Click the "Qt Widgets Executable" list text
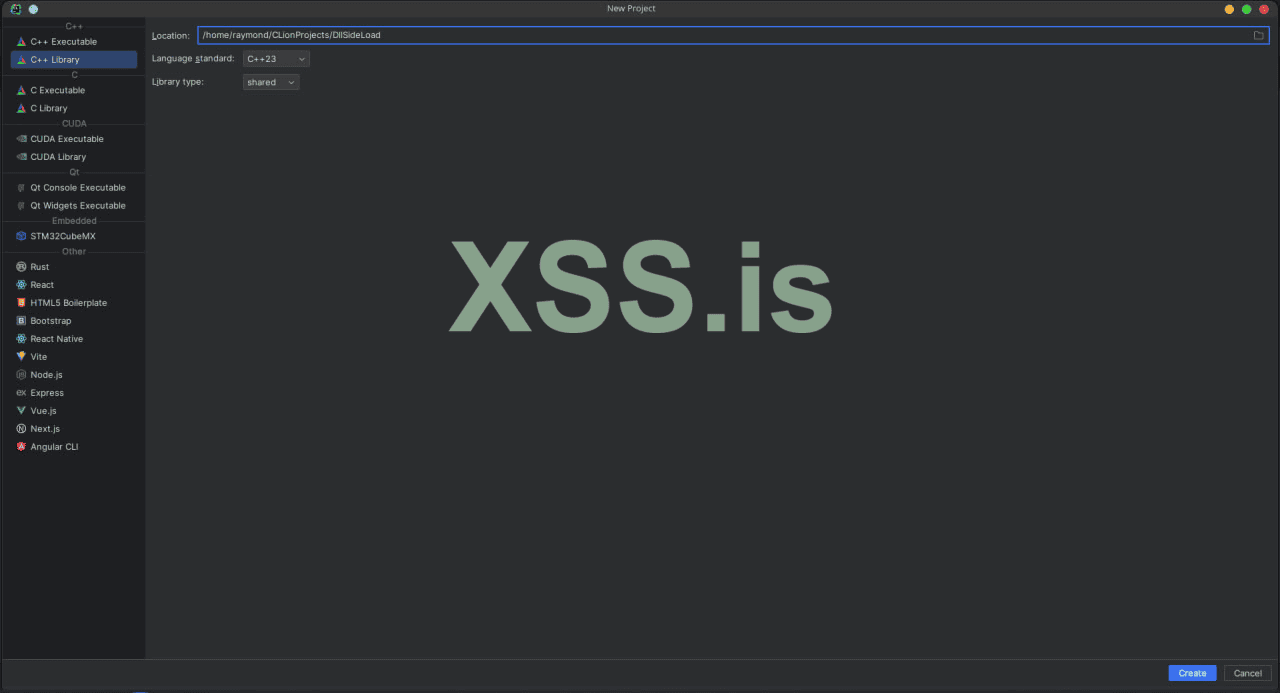Viewport: 1280px width, 693px height. 78,206
